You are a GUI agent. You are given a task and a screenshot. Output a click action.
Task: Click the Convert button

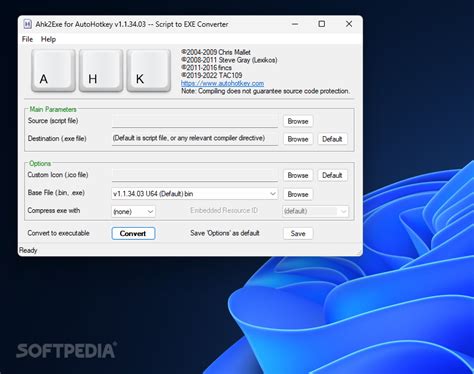[x=133, y=233]
